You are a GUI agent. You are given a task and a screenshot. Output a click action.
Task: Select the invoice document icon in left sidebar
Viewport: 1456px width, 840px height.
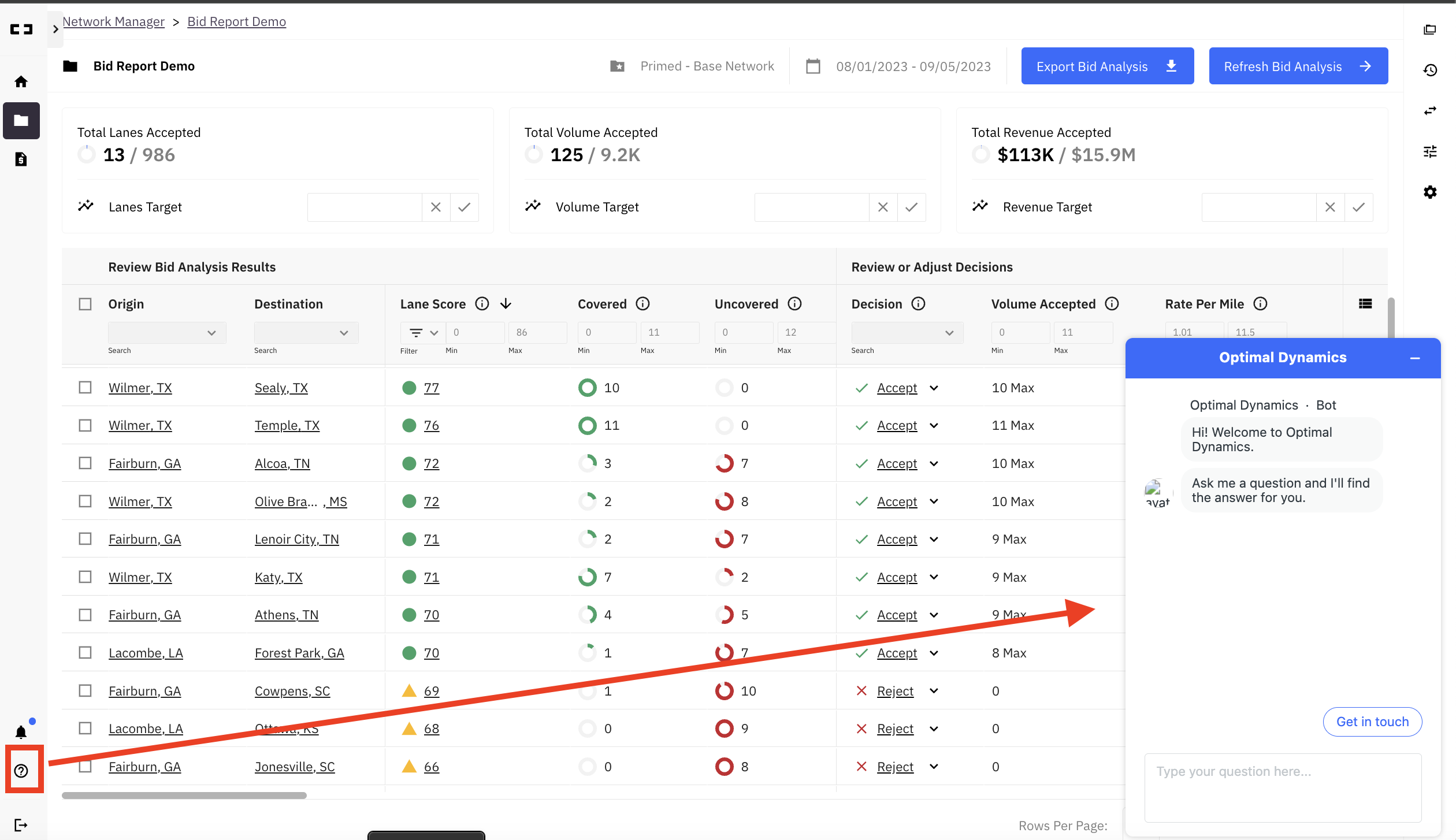point(21,159)
